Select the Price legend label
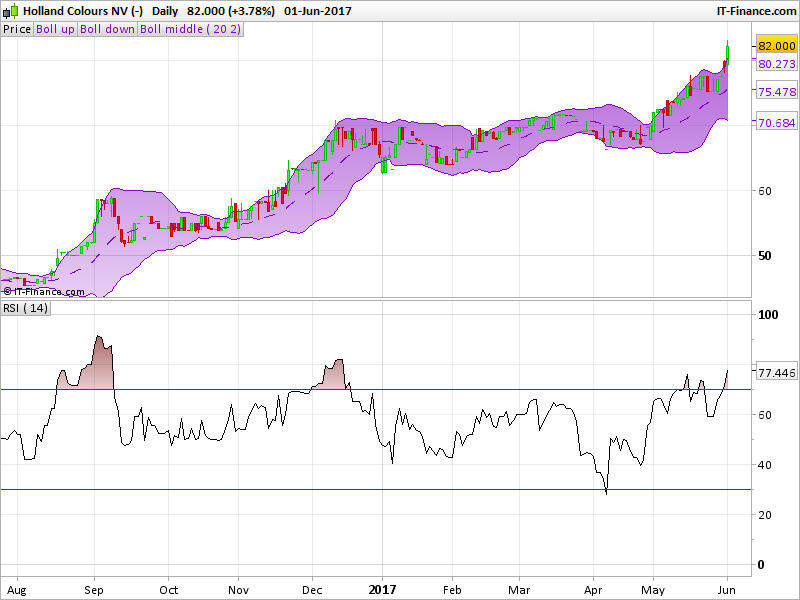 coord(17,29)
